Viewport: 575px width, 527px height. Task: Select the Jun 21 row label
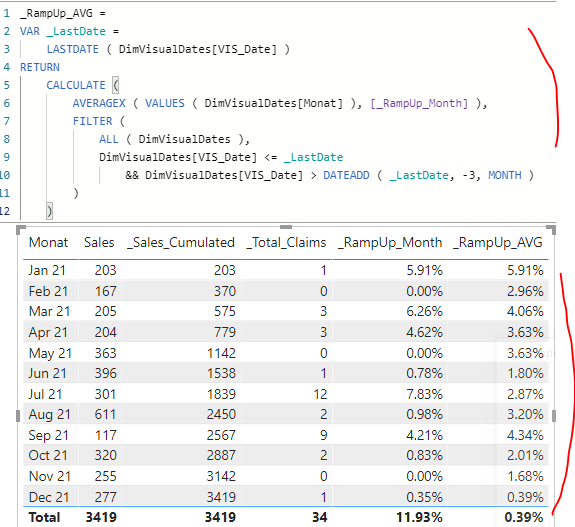(47, 373)
